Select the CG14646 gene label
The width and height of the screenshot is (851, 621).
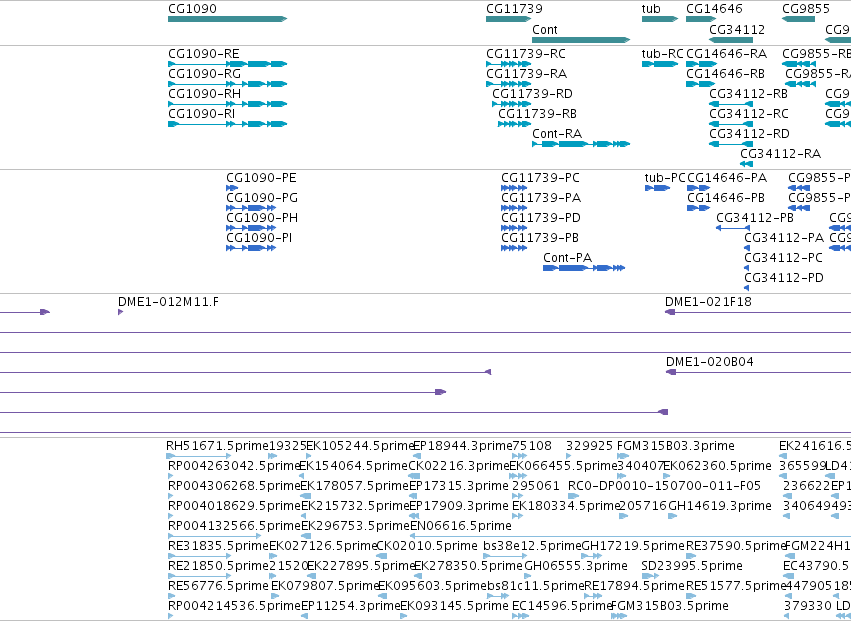coord(714,9)
